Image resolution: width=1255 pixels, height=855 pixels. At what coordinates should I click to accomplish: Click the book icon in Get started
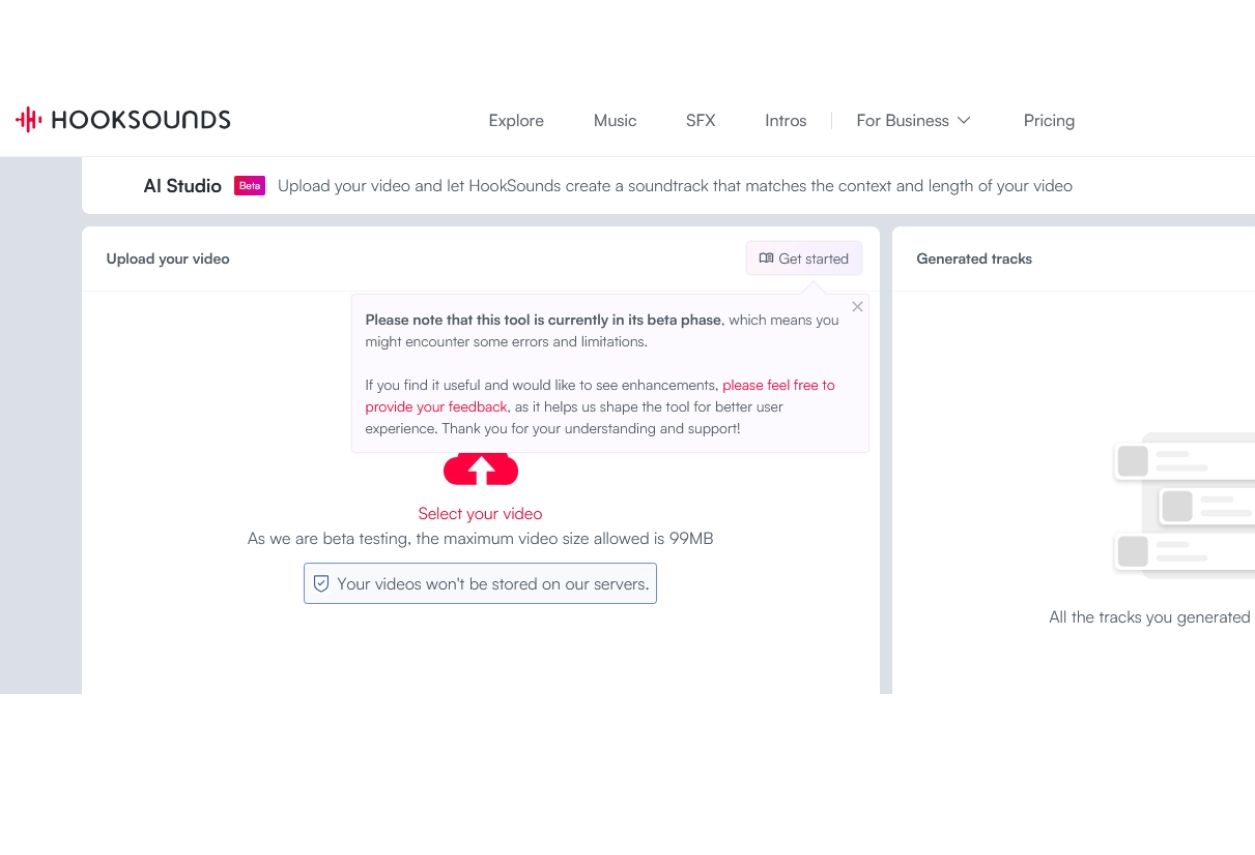coord(766,259)
